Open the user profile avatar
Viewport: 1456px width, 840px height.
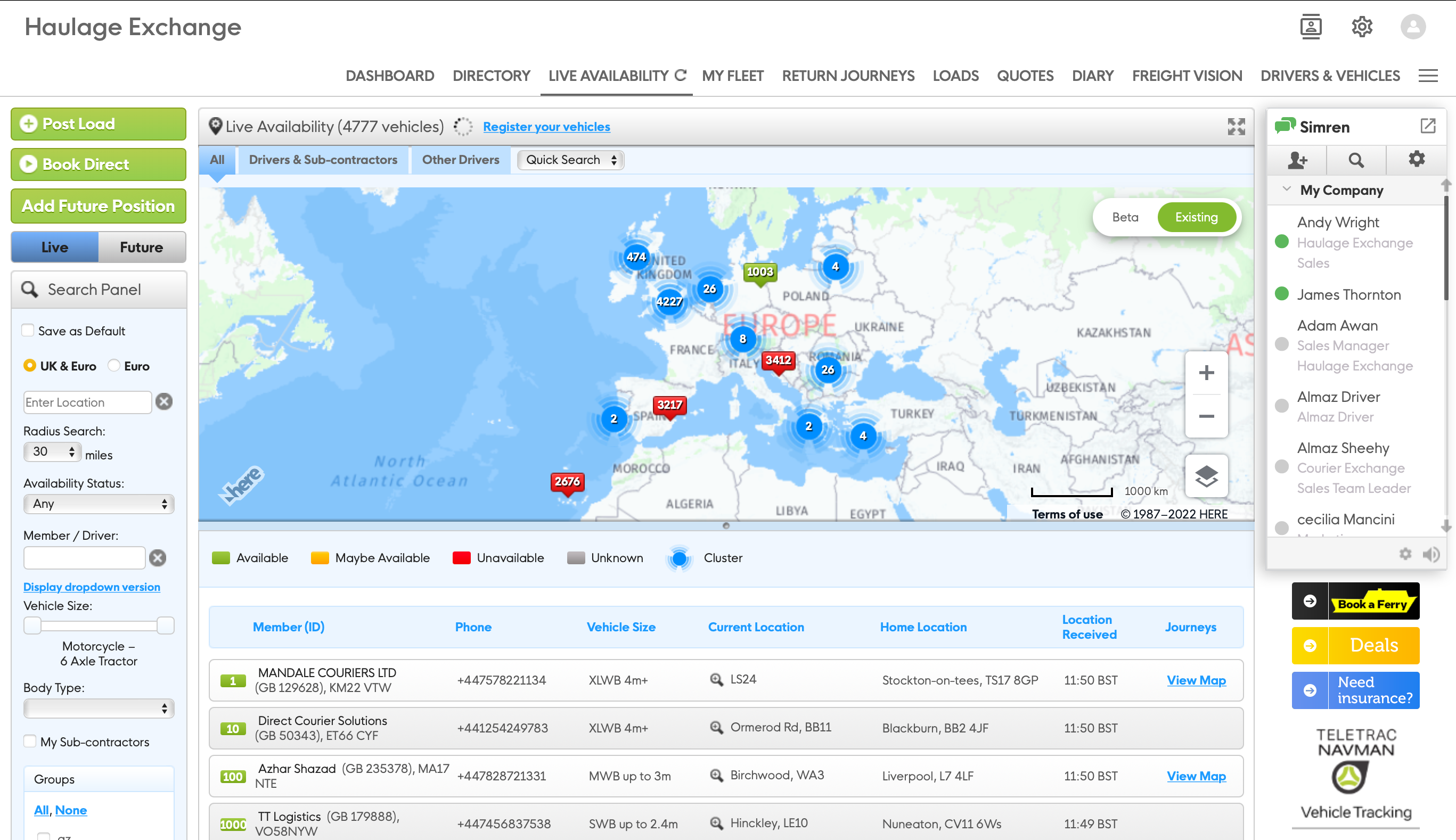point(1413,27)
